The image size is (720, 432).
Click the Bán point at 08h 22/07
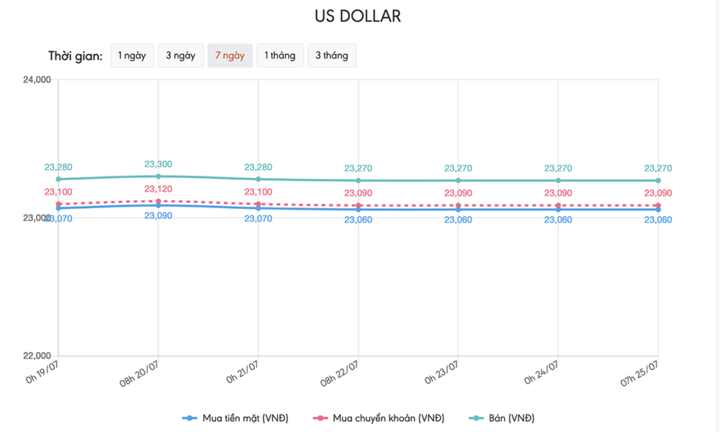point(358,180)
